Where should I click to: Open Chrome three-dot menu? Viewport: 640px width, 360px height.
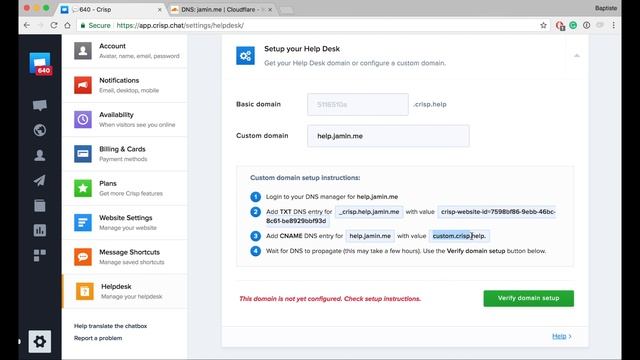[613, 25]
